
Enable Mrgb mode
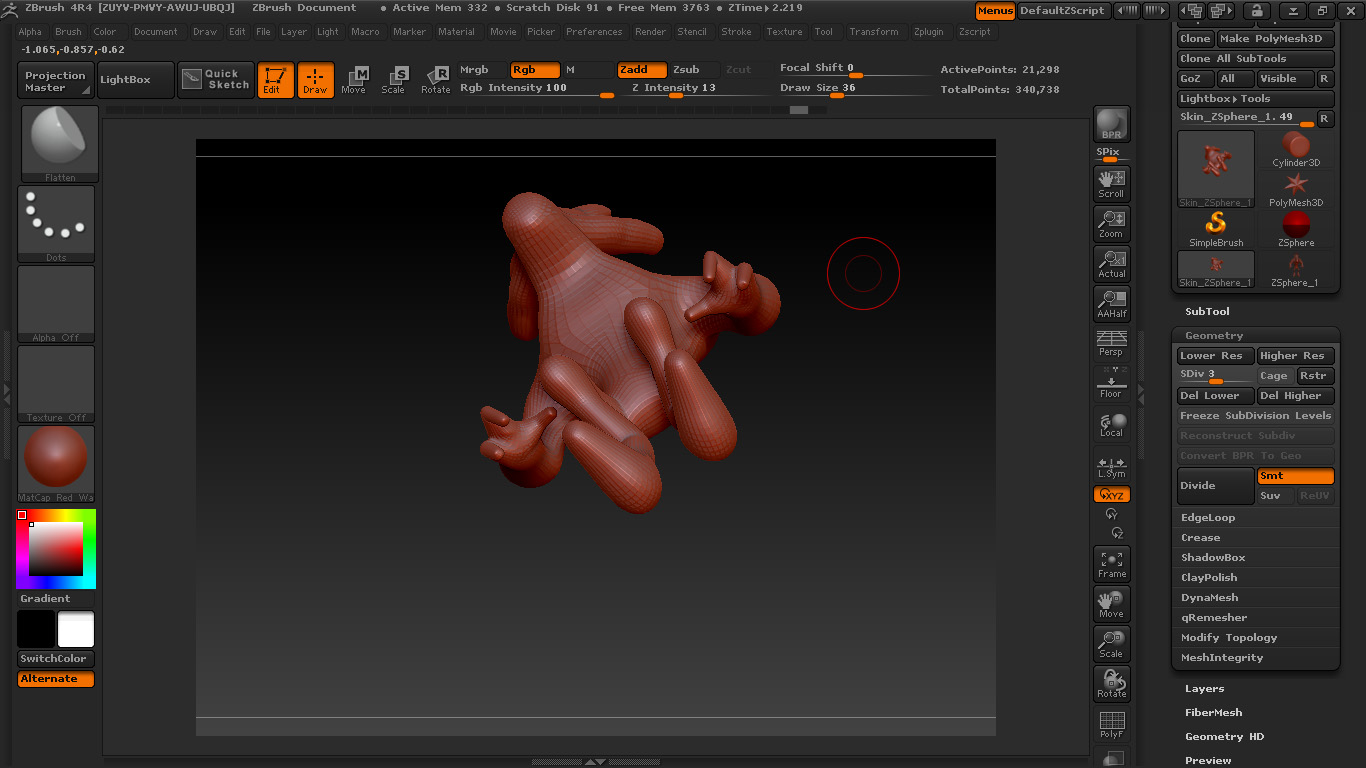[482, 70]
